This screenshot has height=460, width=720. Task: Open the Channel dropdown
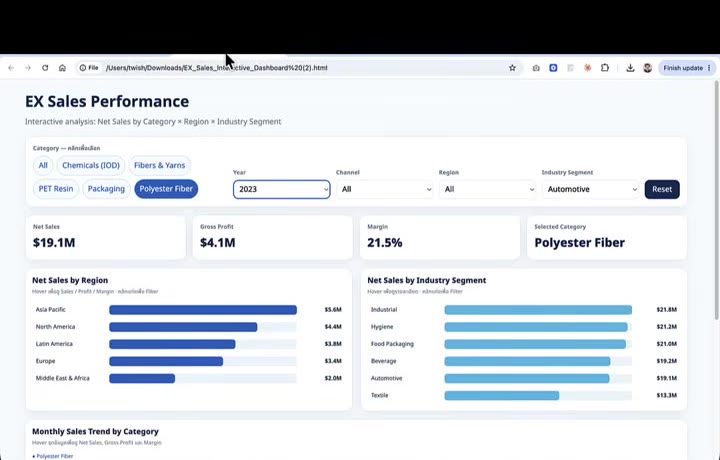(384, 189)
